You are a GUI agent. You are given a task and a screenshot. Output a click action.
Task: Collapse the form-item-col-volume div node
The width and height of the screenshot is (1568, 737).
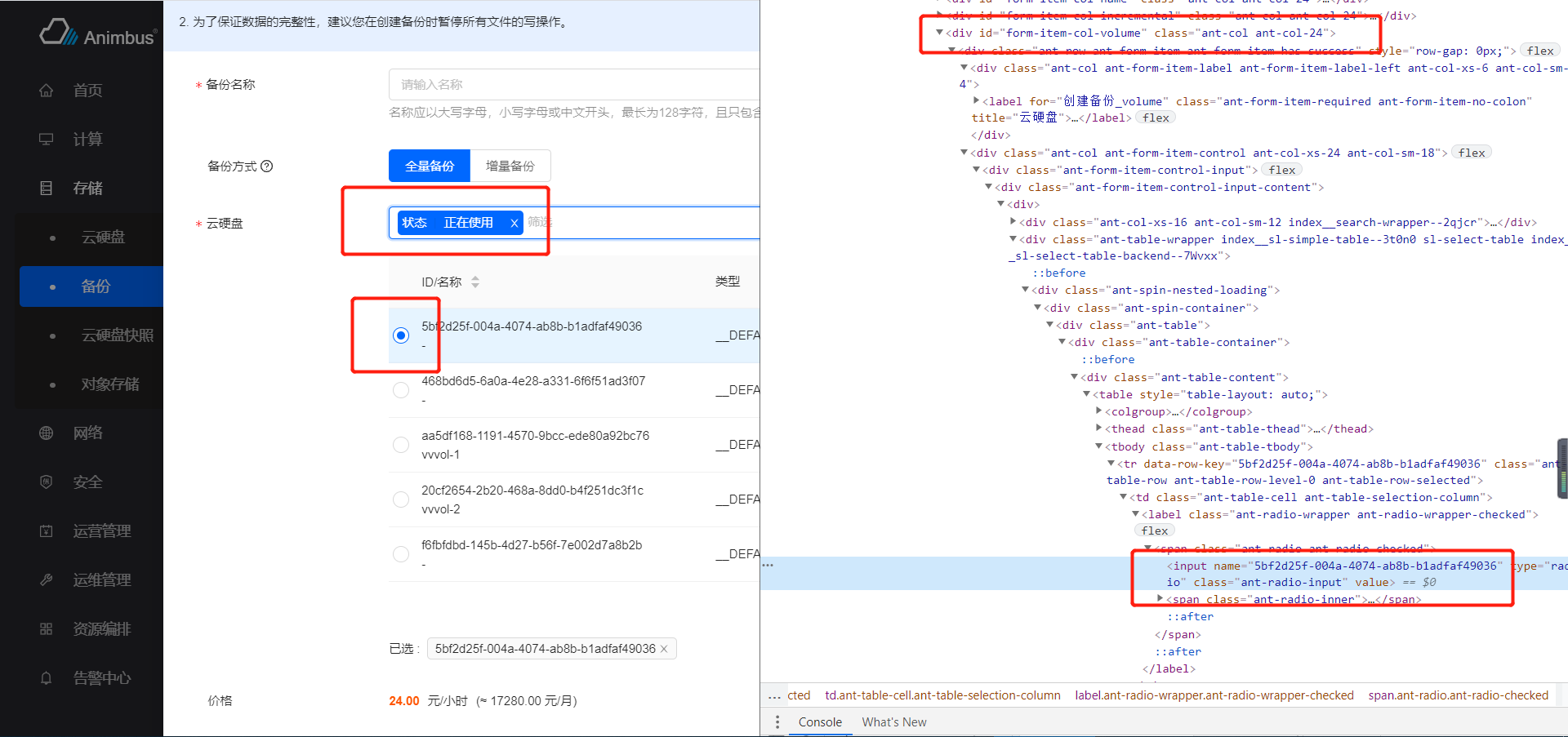(x=939, y=33)
